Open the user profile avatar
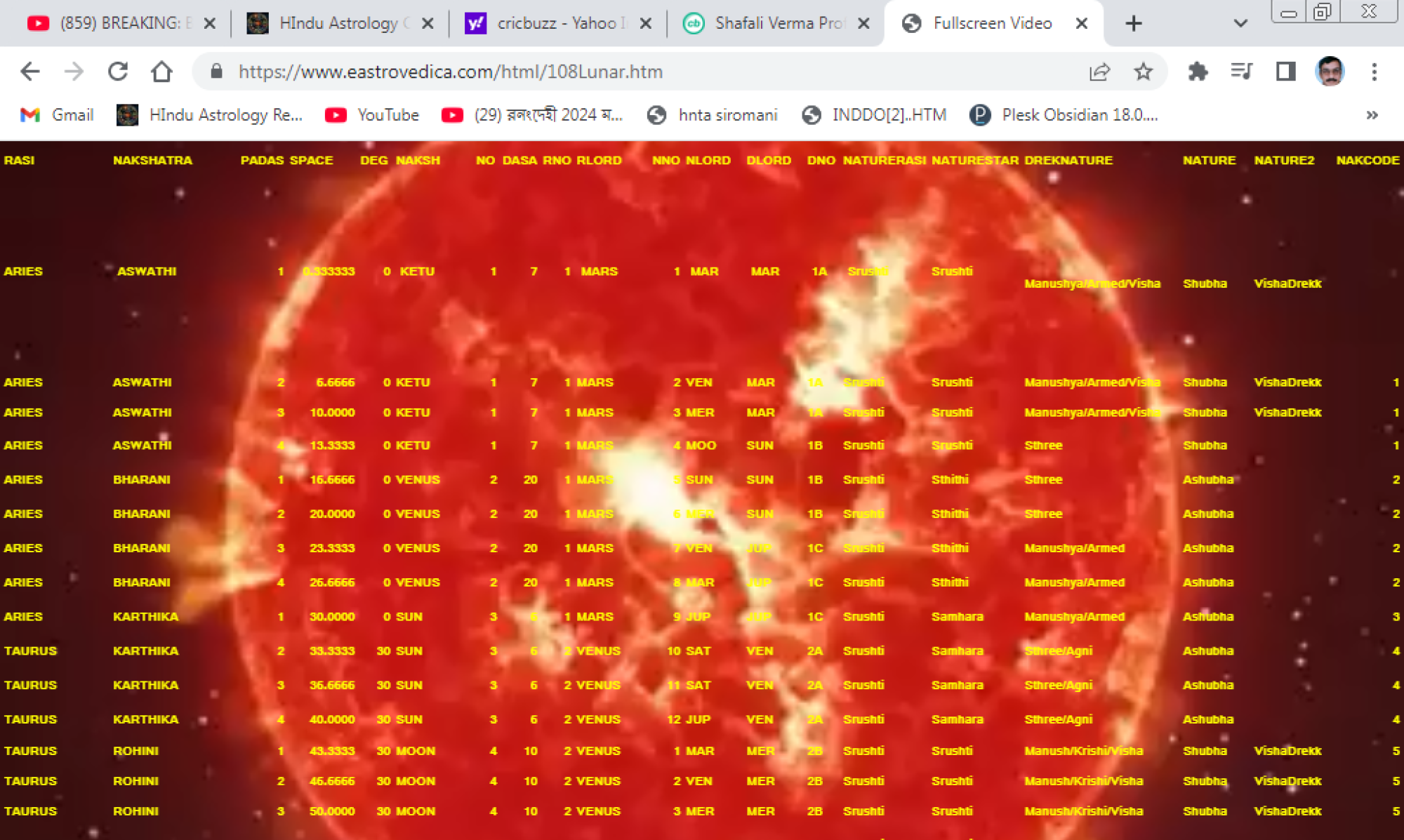This screenshot has width=1404, height=840. [1329, 72]
